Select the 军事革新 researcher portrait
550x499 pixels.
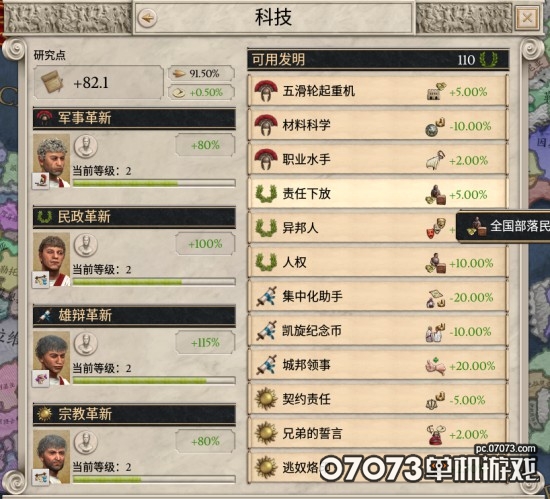(x=52, y=161)
